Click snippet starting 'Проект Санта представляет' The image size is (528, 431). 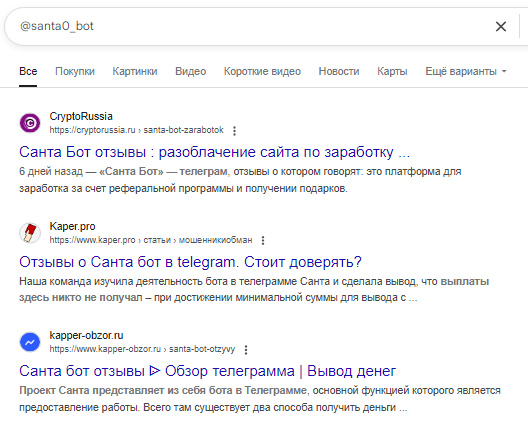pyautogui.click(x=260, y=399)
